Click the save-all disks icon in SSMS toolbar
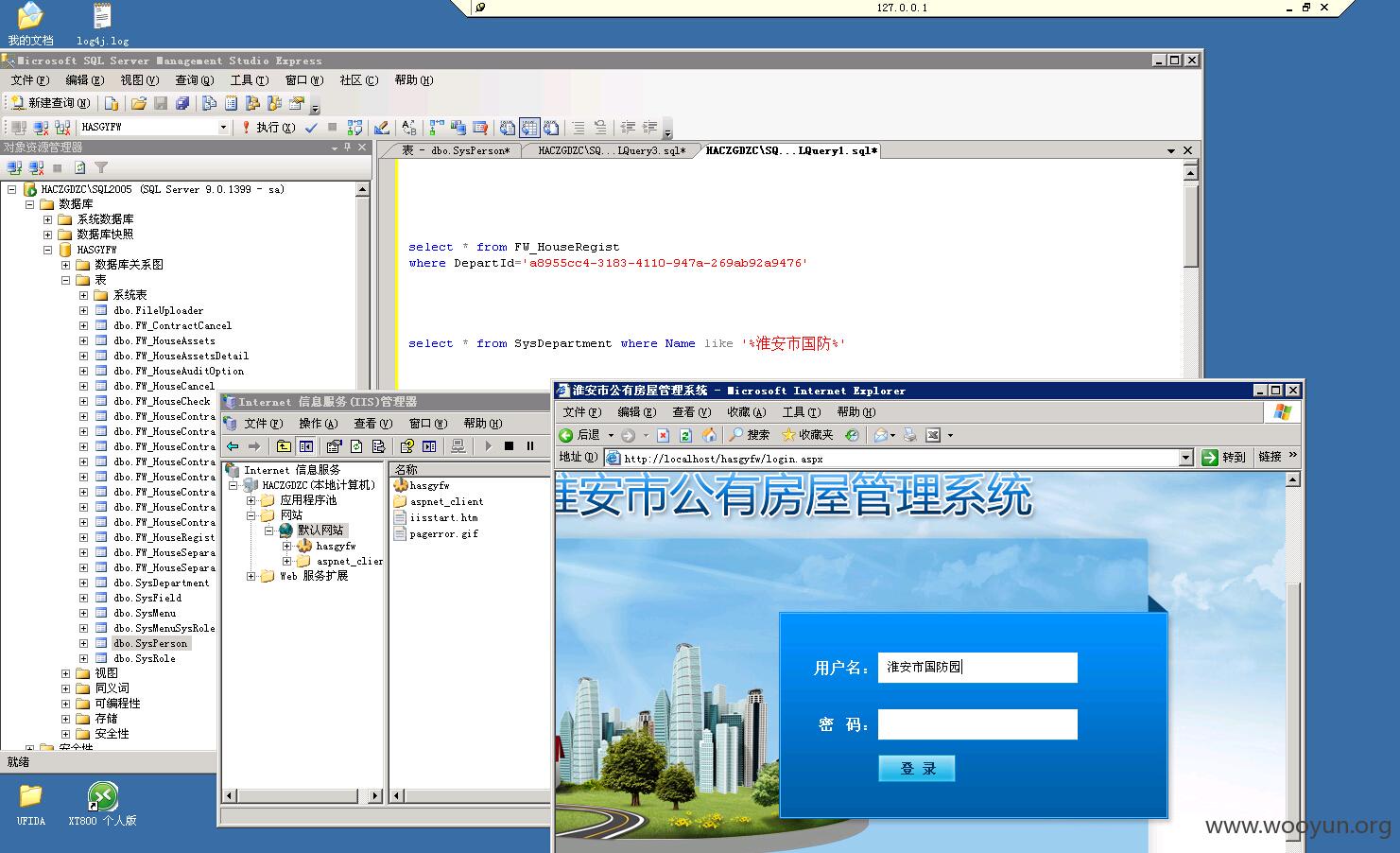The image size is (1400, 853). point(182,103)
